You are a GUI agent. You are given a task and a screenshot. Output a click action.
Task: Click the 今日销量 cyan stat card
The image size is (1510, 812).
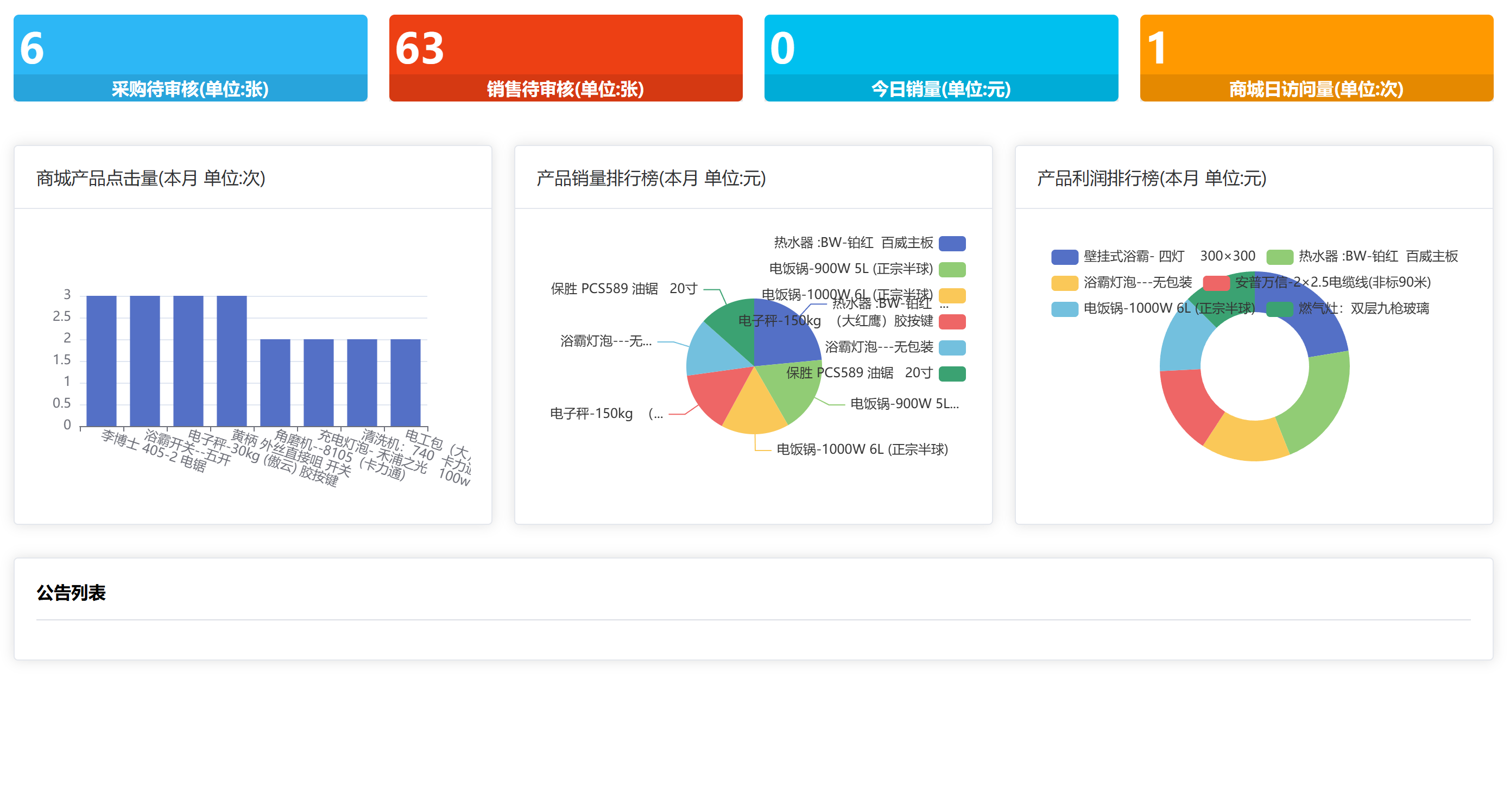coord(940,58)
